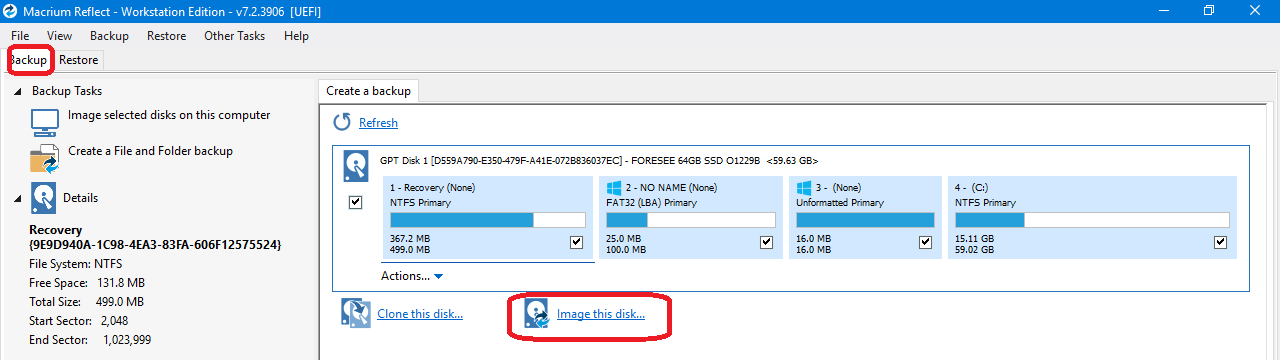Collapse the Details section
The height and width of the screenshot is (360, 1280).
16,198
